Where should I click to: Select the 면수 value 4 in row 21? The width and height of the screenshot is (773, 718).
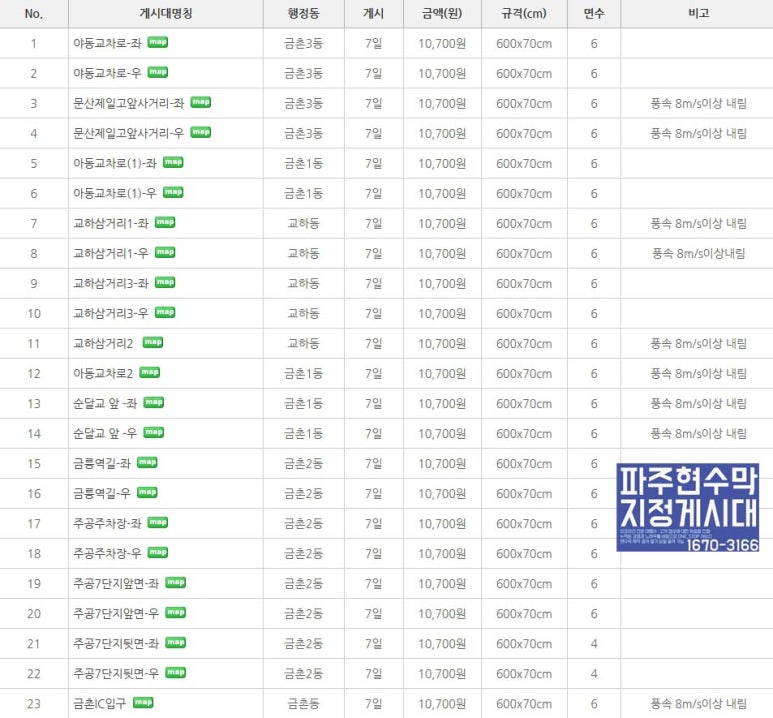coord(594,644)
